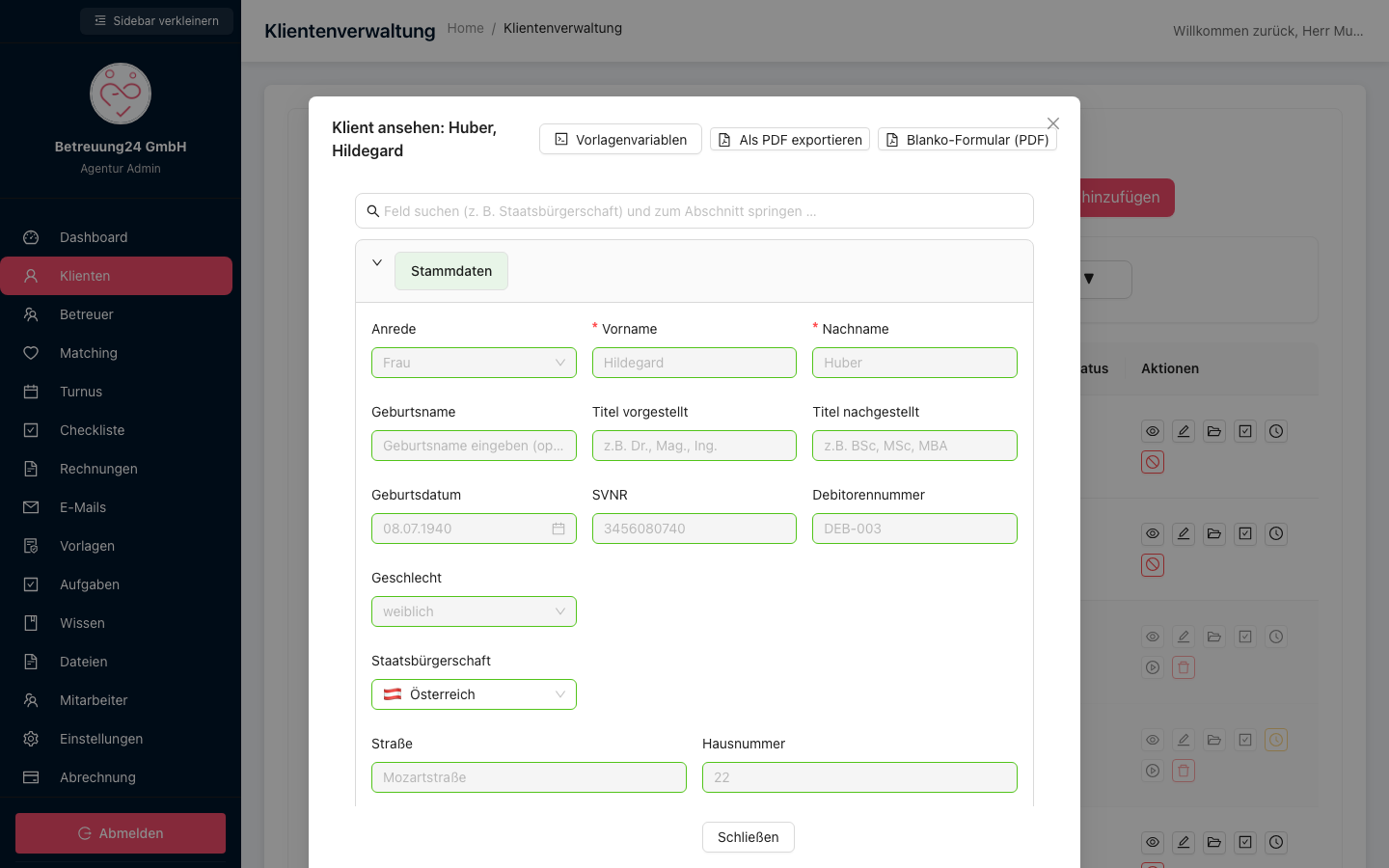The width and height of the screenshot is (1389, 868).
Task: Click the Vorname field with Hildegard
Action: (x=694, y=363)
